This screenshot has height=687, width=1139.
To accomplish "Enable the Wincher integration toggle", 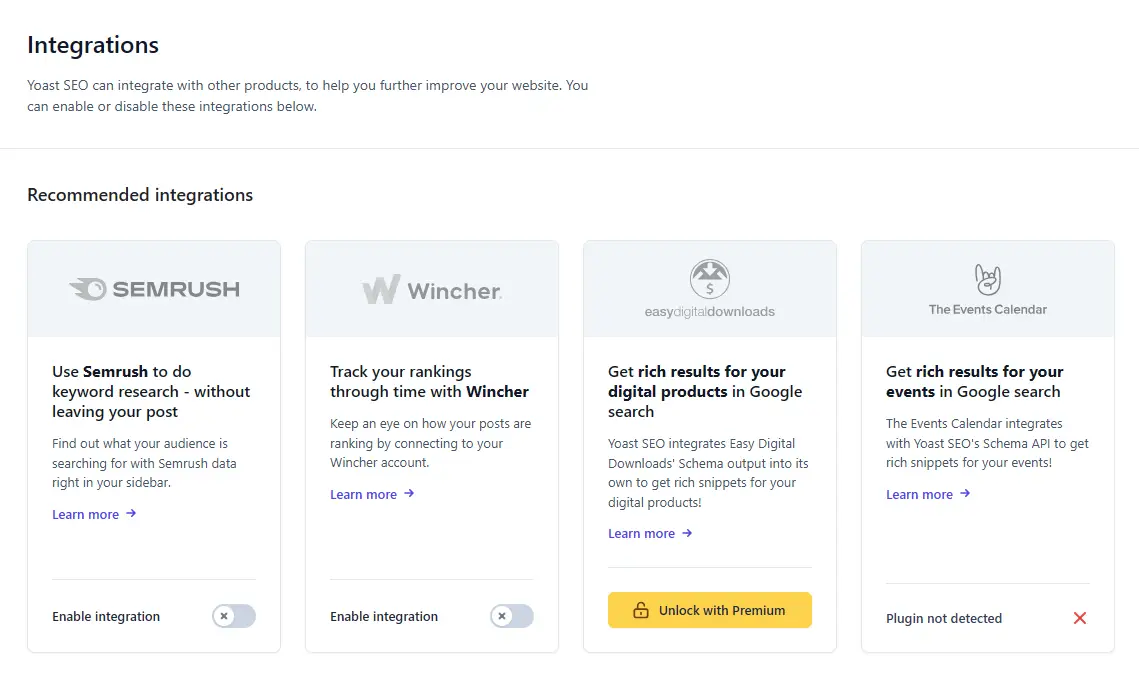I will pyautogui.click(x=511, y=617).
